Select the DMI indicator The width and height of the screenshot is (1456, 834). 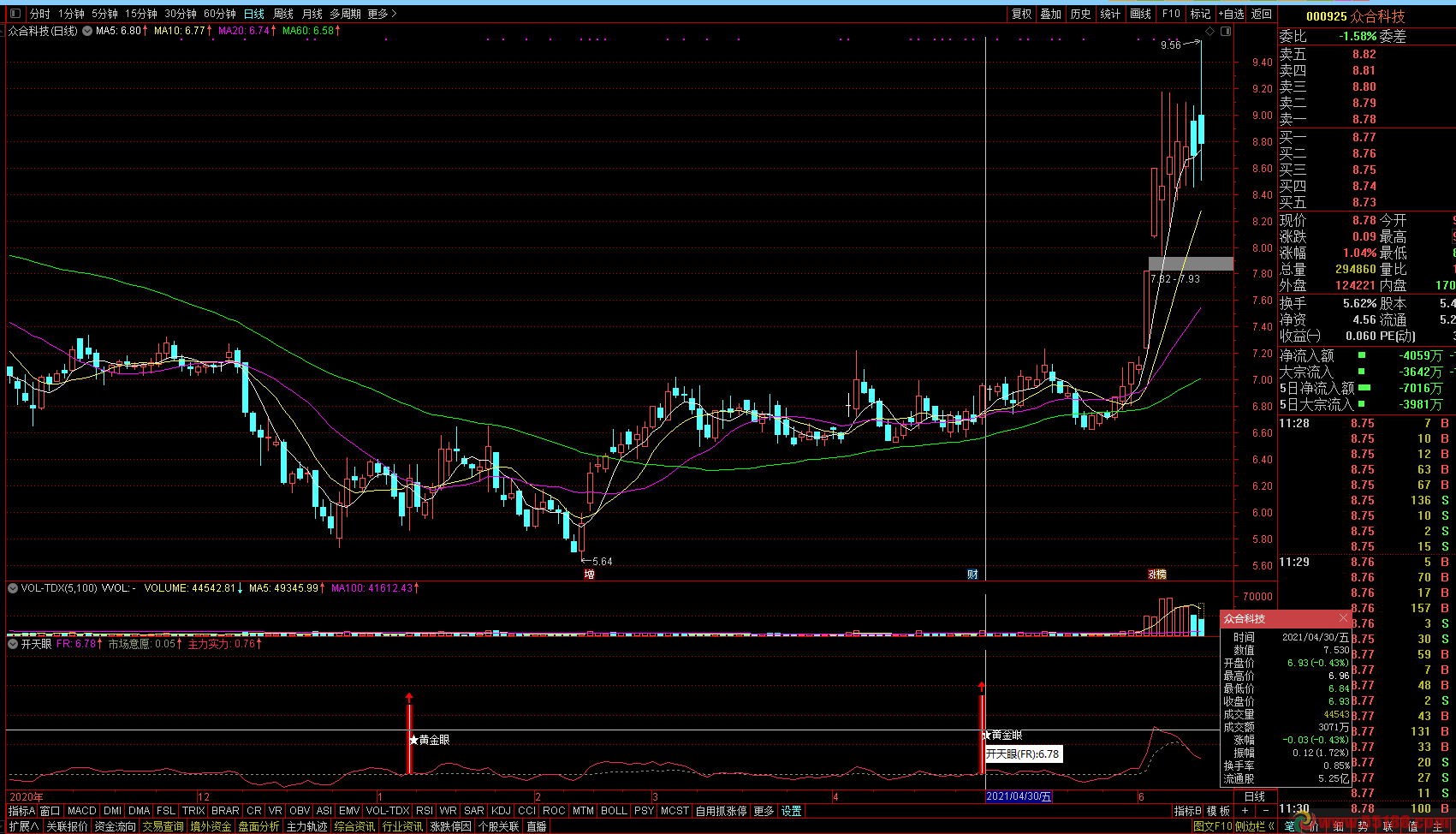click(112, 811)
